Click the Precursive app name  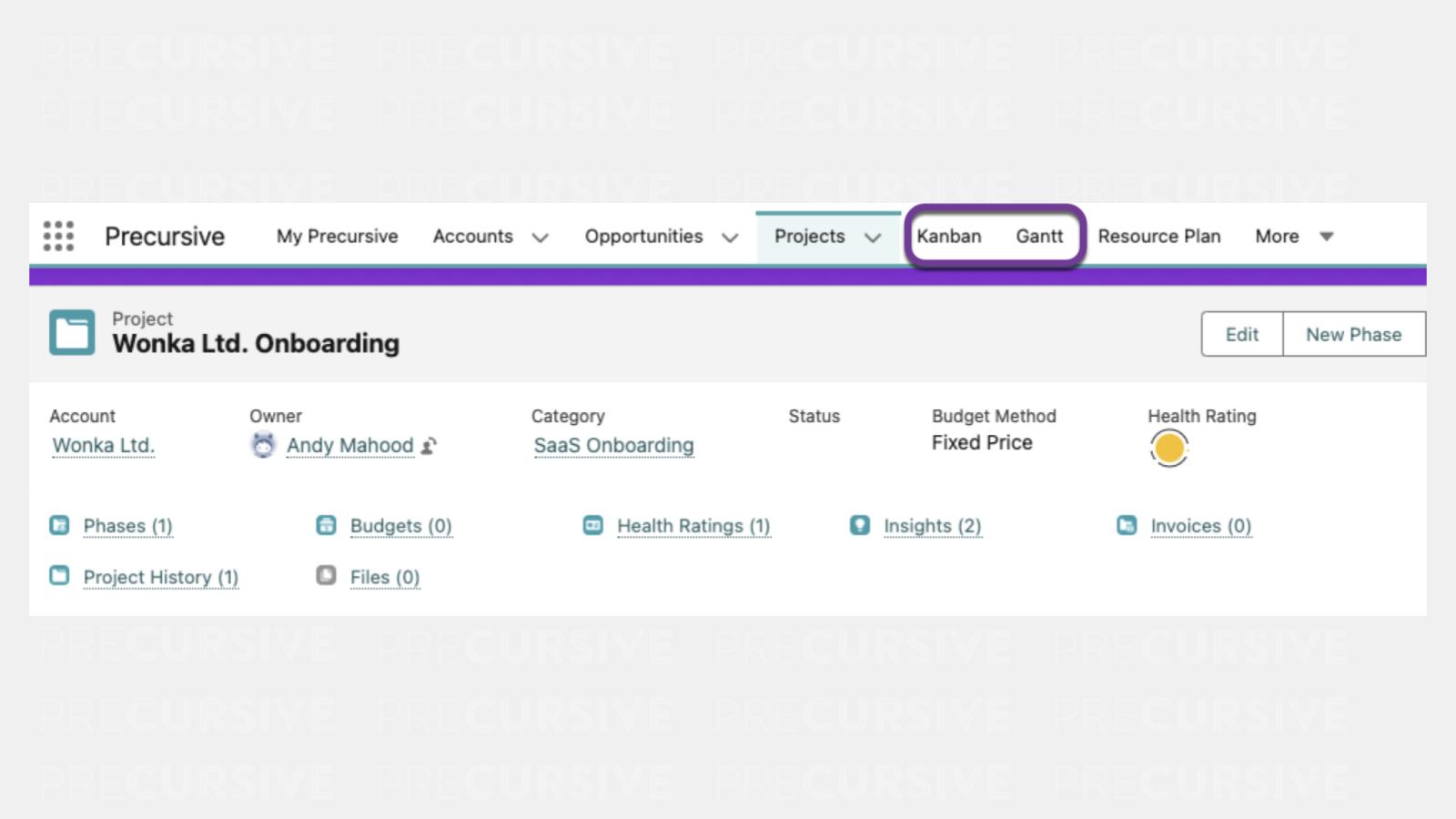pos(165,237)
